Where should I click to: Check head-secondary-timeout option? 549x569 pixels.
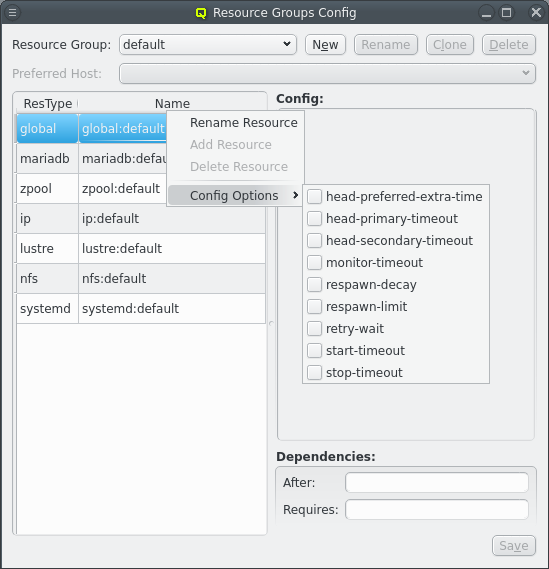(314, 241)
